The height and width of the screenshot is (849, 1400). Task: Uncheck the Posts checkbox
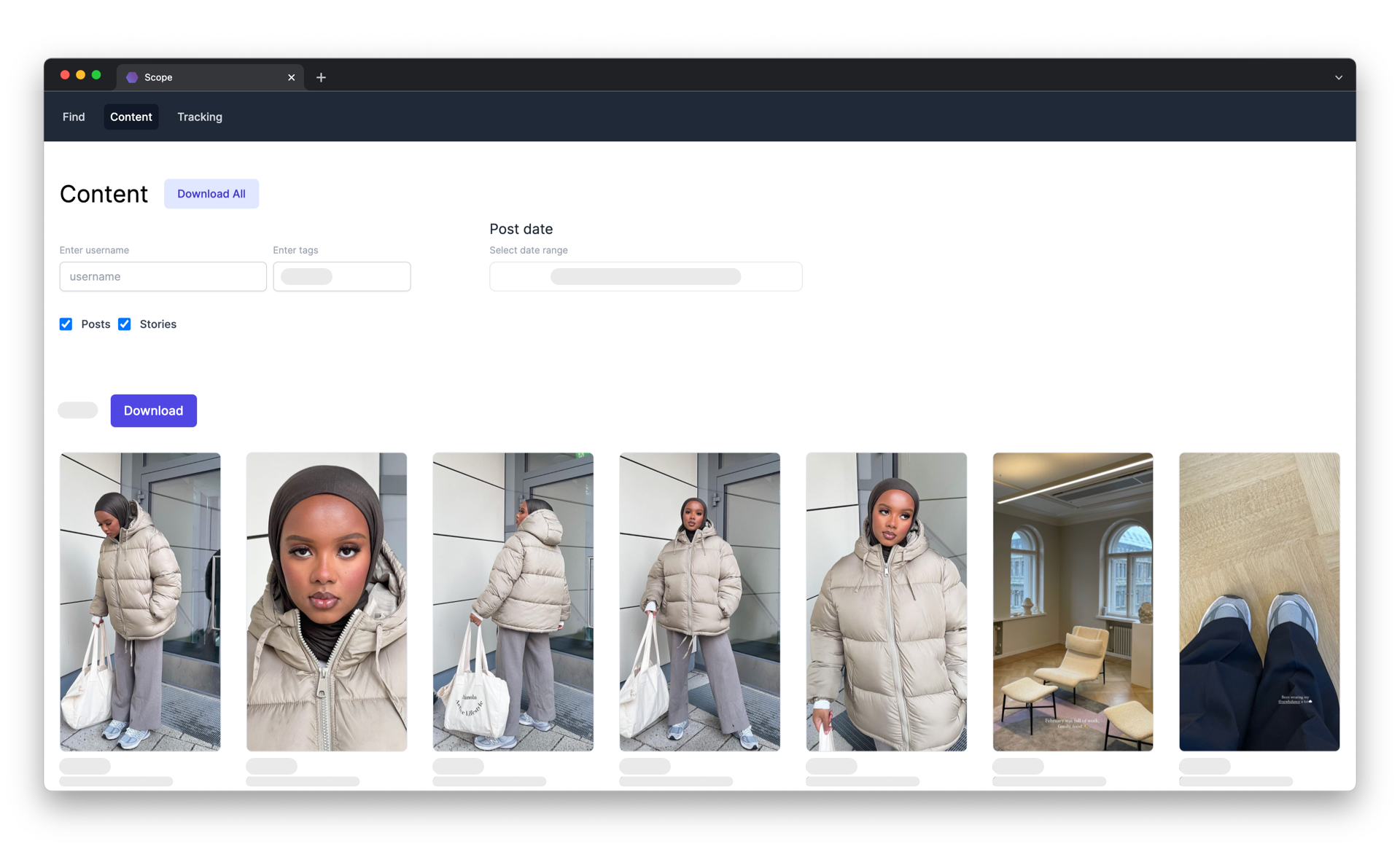[x=66, y=324]
